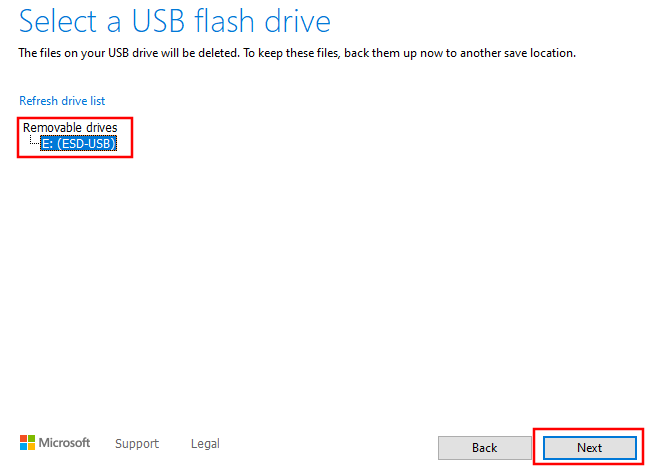Viewport: 648px width, 469px height.
Task: Click the yellow square of Microsoft logo
Action: point(31,447)
